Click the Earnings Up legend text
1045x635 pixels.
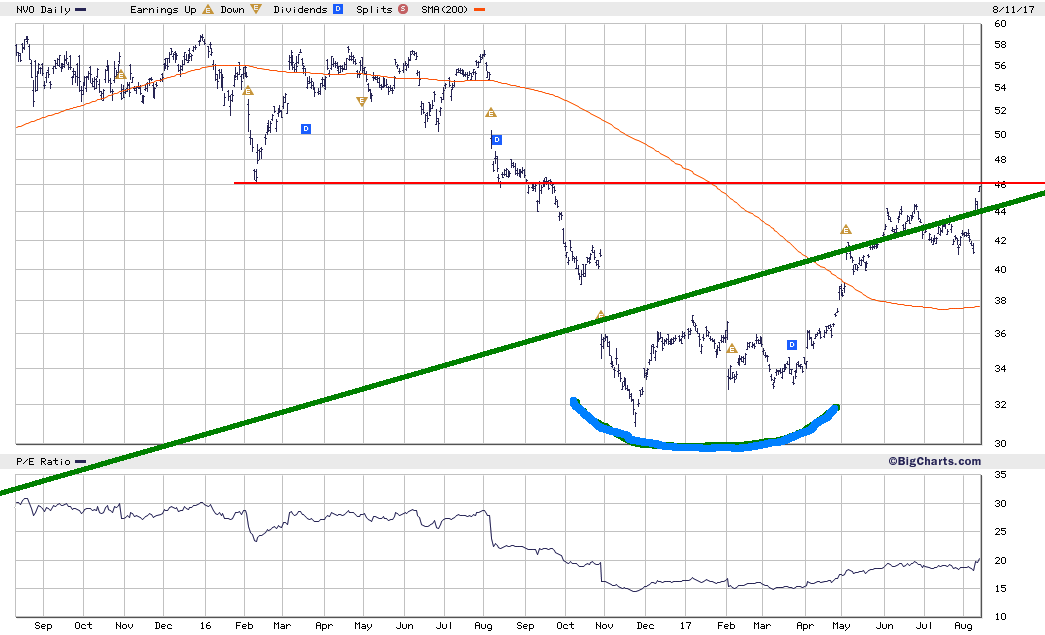163,9
